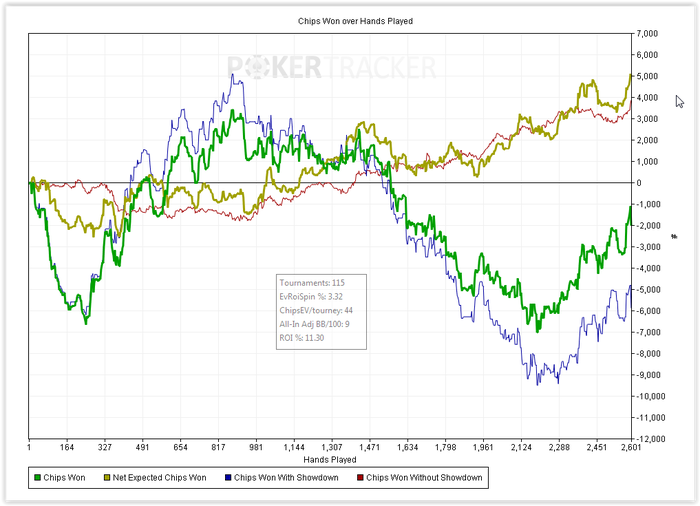The width and height of the screenshot is (700, 506).
Task: Click the 'Tournaments: 115' stat line
Action: coord(312,283)
